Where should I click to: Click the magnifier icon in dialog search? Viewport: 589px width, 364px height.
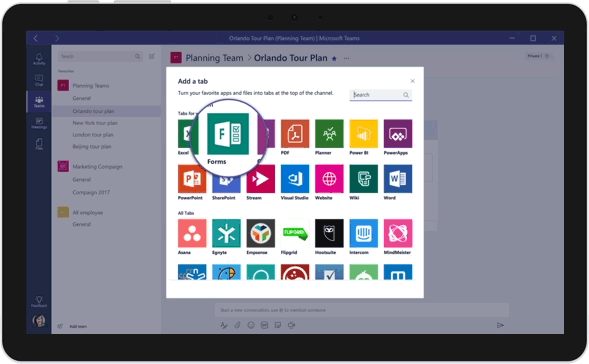tap(406, 95)
